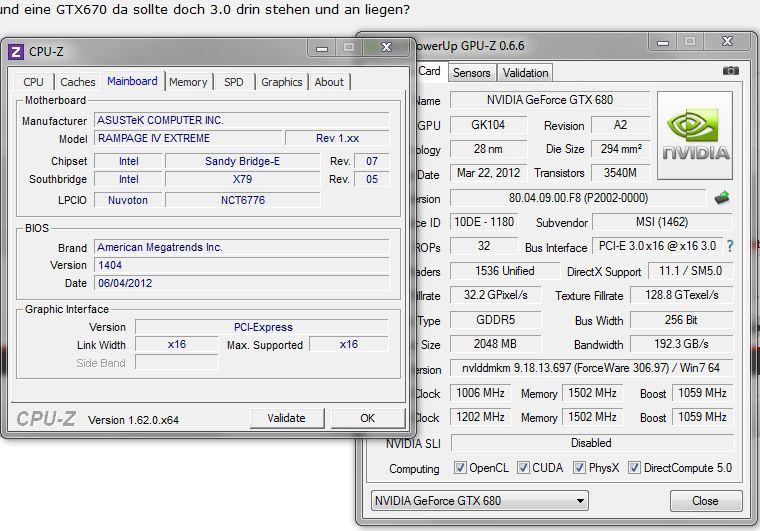Click the OK button in CPU-Z
The image size is (760, 531).
coord(367,418)
